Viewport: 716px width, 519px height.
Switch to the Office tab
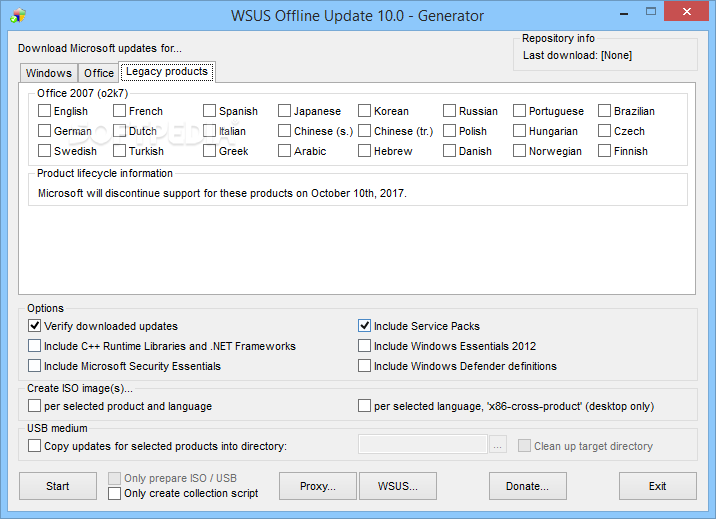[99, 73]
